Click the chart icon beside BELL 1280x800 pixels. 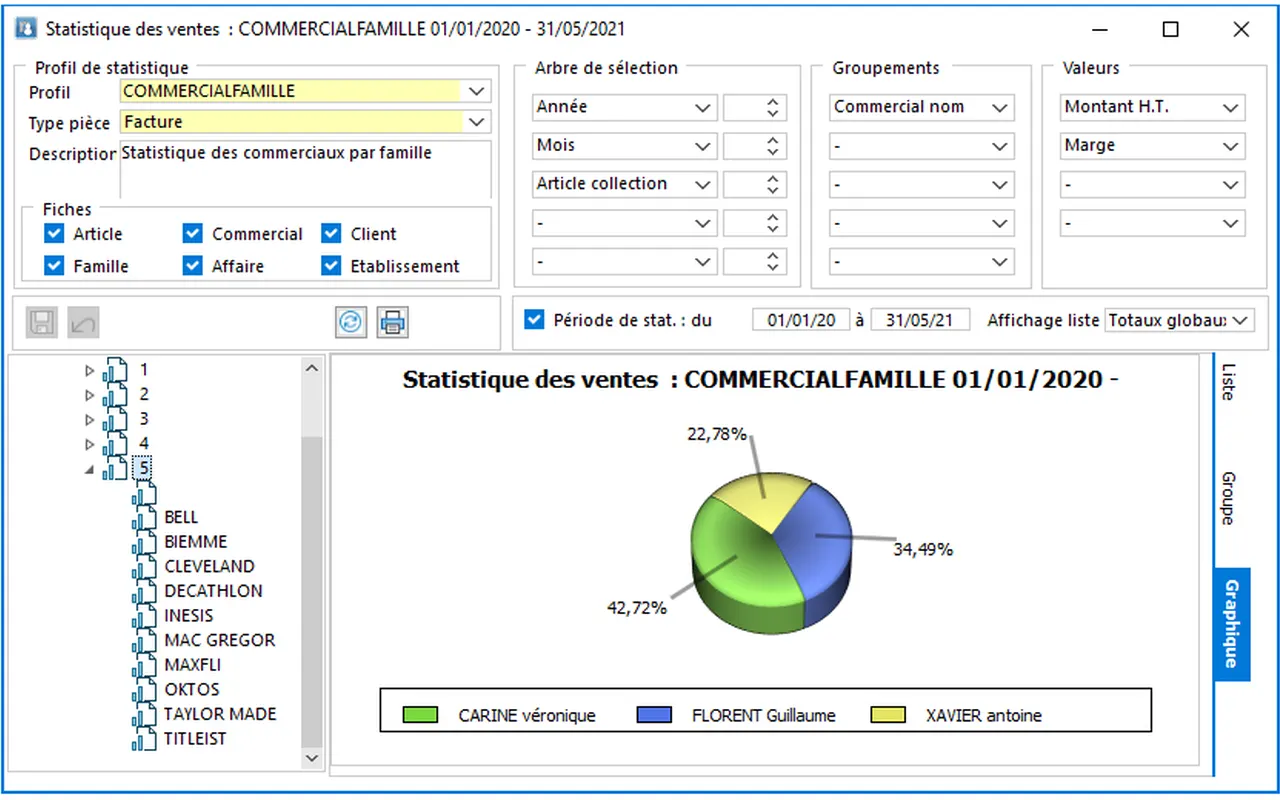(x=145, y=517)
